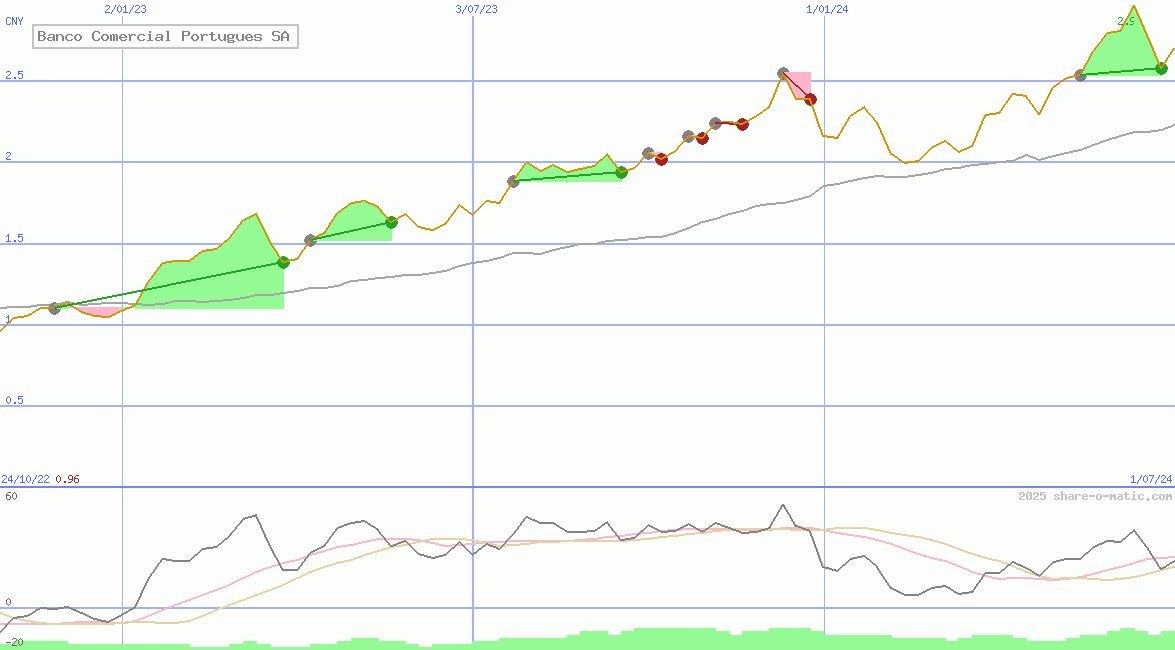Click the rightmost green exit marker
1175x650 pixels.
click(1161, 68)
